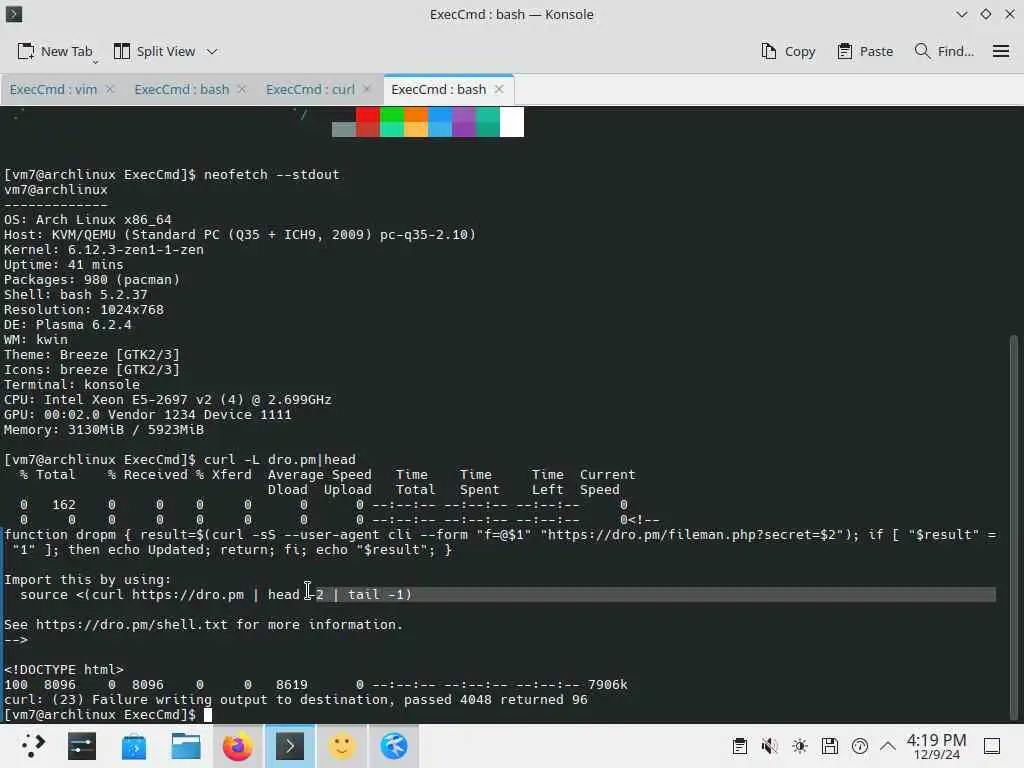Open the removable disk tray icon

[x=830, y=746]
